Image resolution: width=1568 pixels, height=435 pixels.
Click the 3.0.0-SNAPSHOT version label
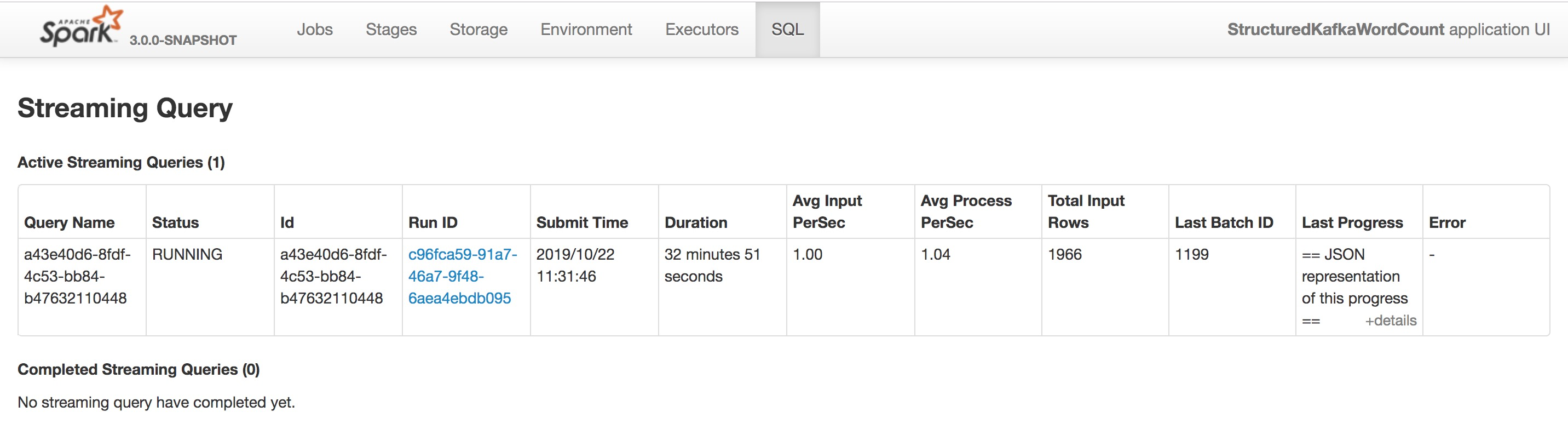click(x=183, y=40)
